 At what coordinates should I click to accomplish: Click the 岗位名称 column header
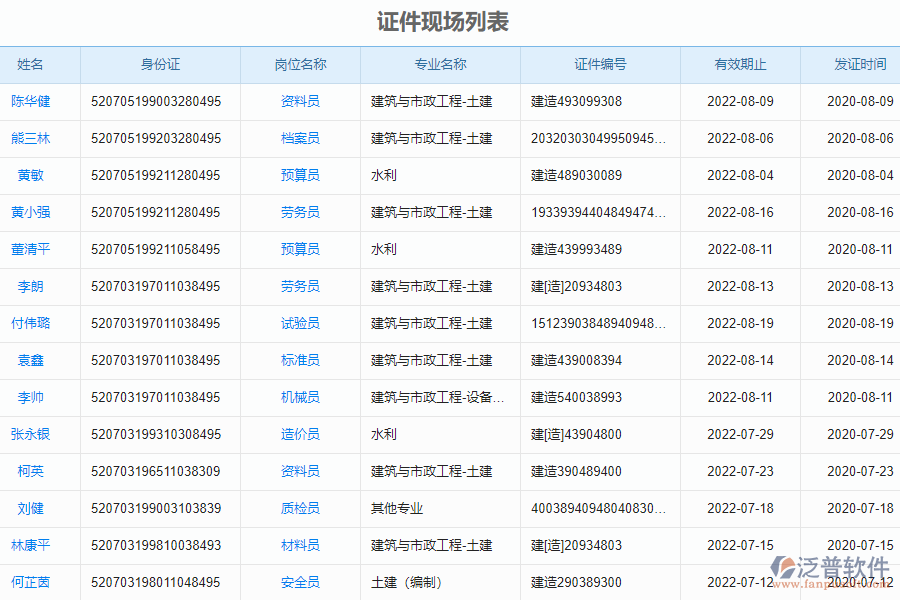(300, 64)
